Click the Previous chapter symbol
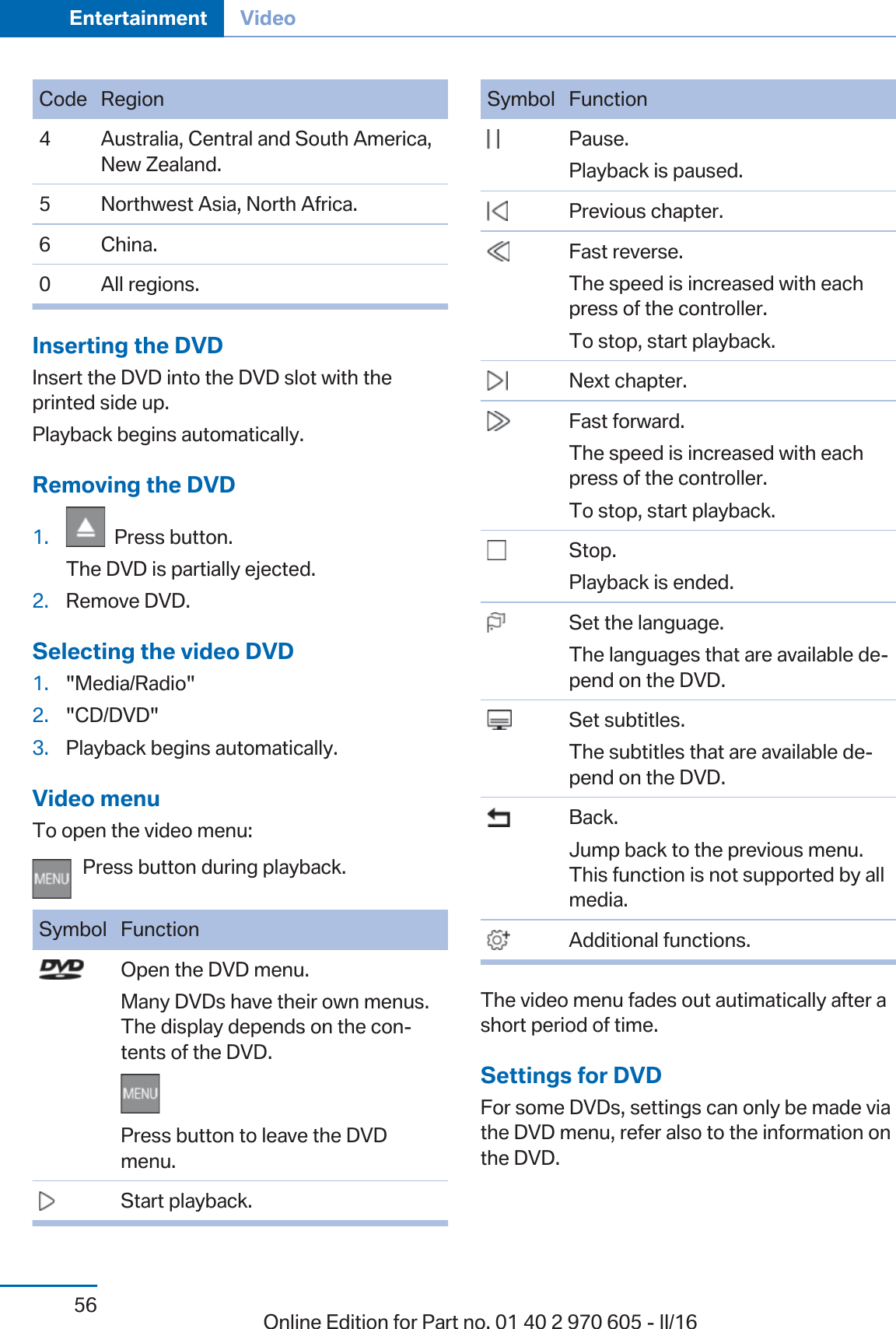This screenshot has width=896, height=1329. 497,211
